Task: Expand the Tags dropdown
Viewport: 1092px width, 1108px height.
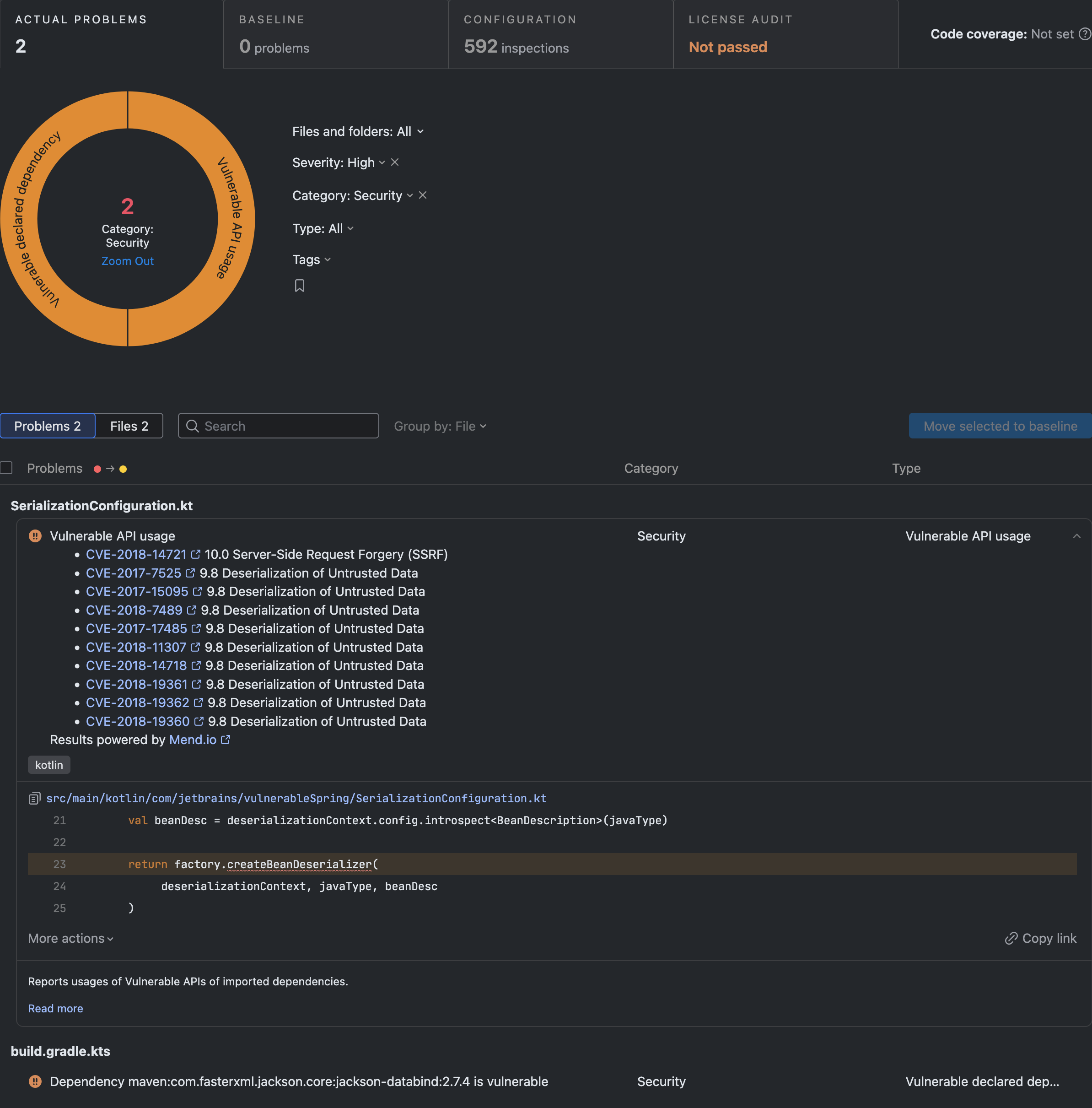Action: 311,260
